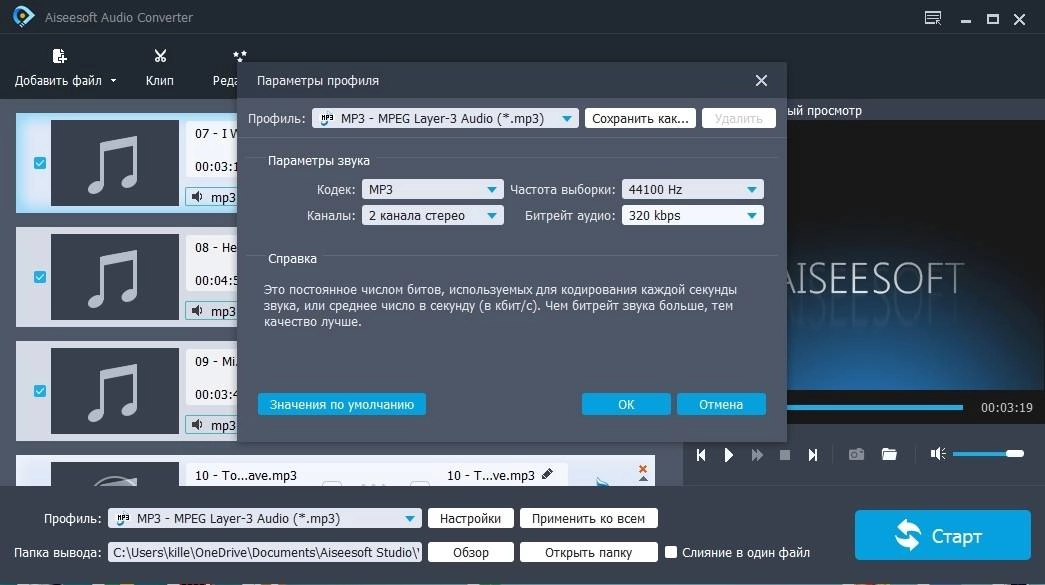Open the Каналы 2 канала стерео dropdown

point(433,215)
